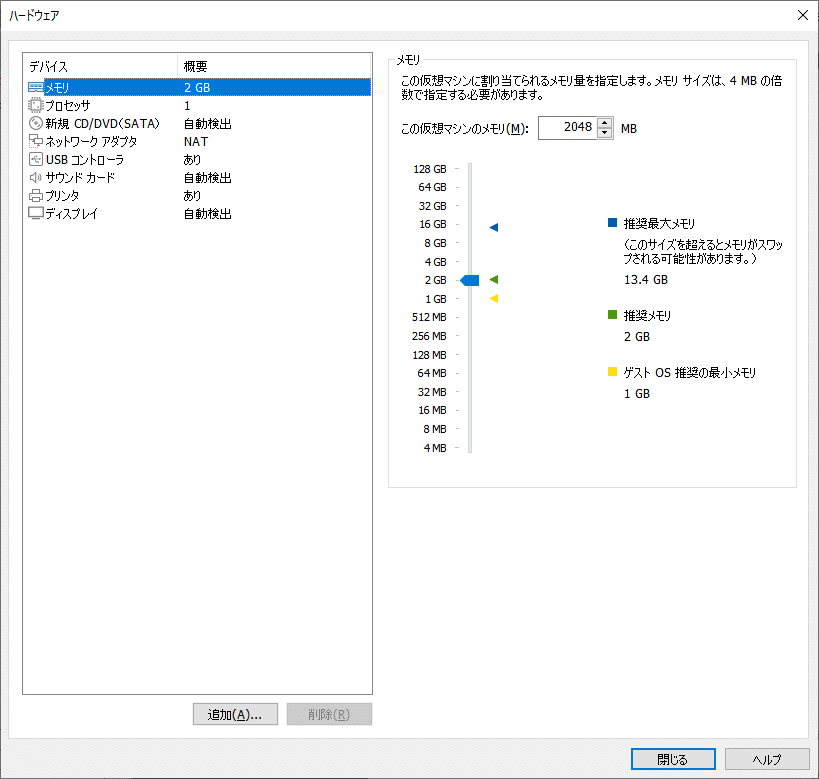The image size is (819, 779).
Task: Click the 4 MB scale label
Action: click(435, 448)
